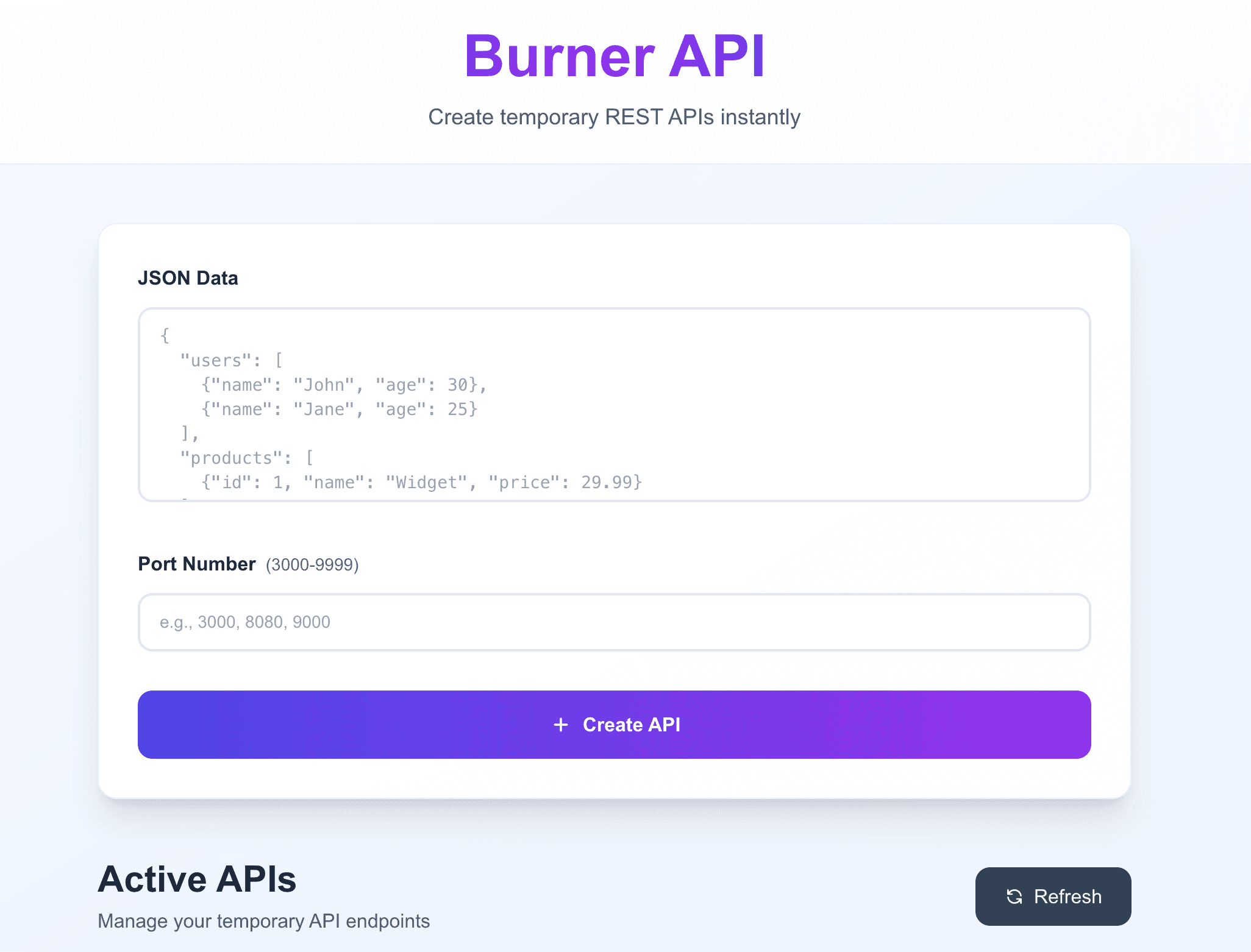Click the Create API button
This screenshot has width=1251, height=952.
click(614, 725)
